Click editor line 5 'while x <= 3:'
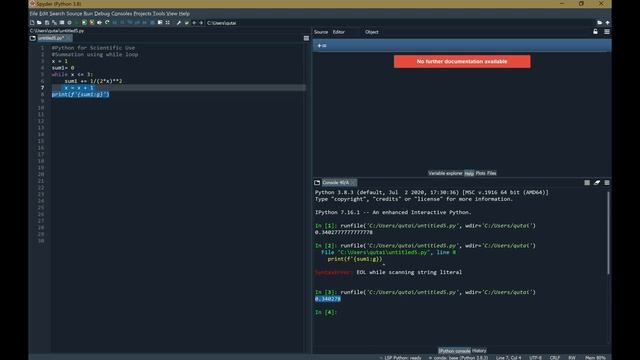640x360 pixels. coord(72,74)
